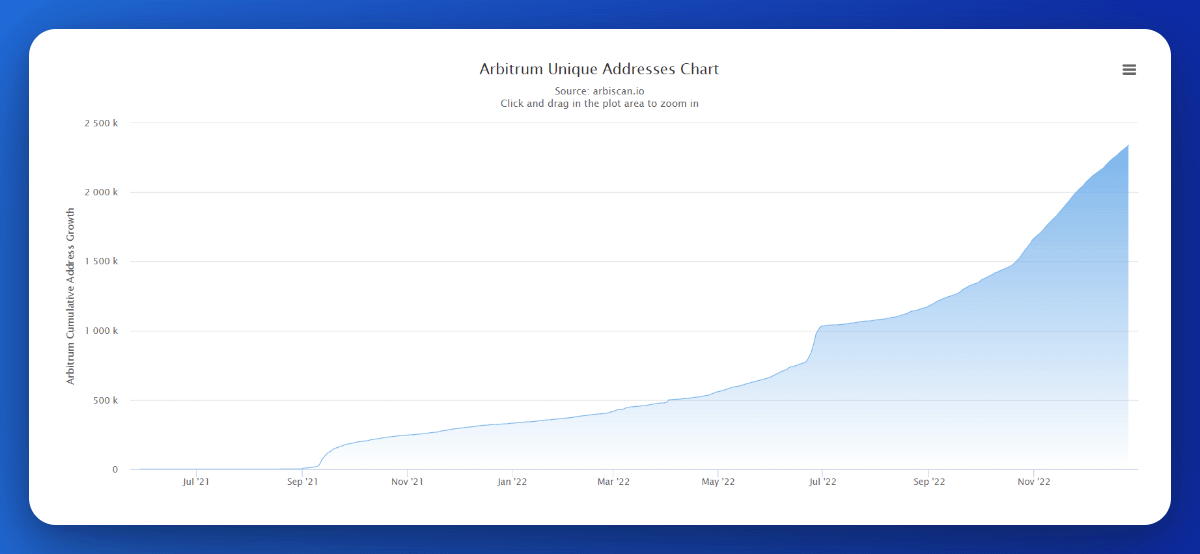Viewport: 1200px width, 554px height.
Task: Click the '2 500 k' y-axis label
Action: point(101,123)
